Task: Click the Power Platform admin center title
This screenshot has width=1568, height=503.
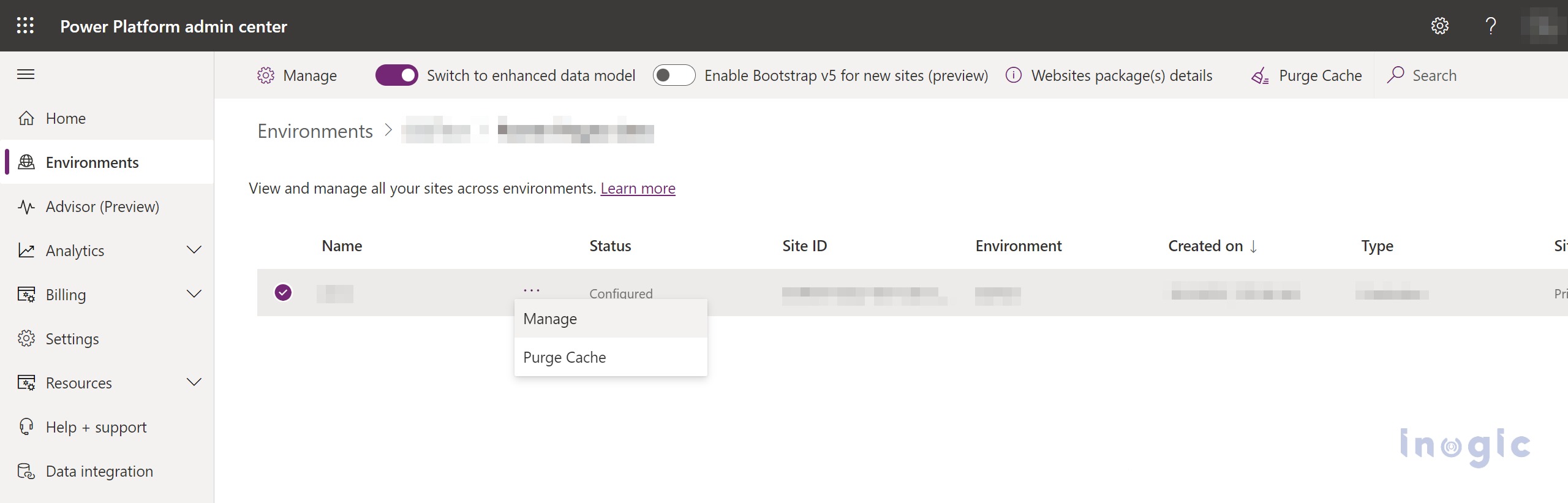Action: [173, 26]
